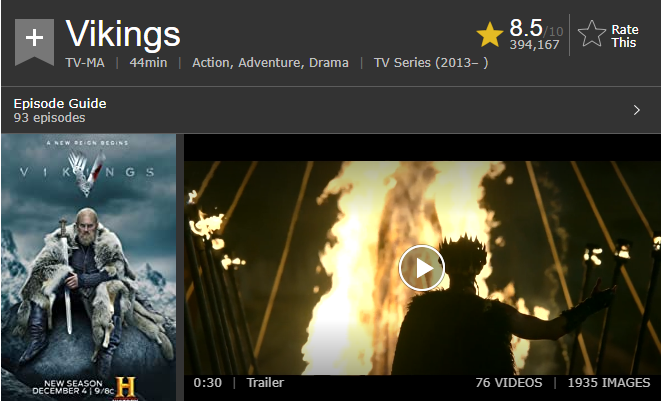Play the trailer with the circular play button
Image resolution: width=661 pixels, height=401 pixels.
click(422, 268)
